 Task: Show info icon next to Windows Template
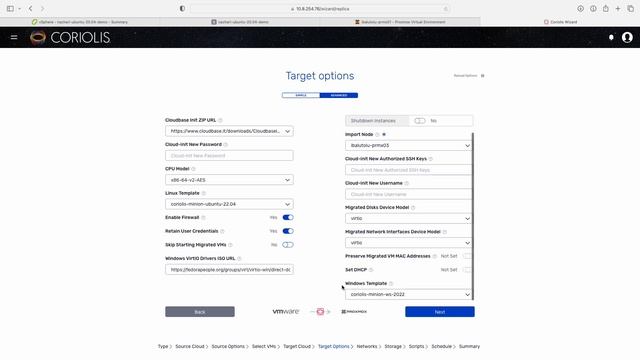pyautogui.click(x=391, y=283)
